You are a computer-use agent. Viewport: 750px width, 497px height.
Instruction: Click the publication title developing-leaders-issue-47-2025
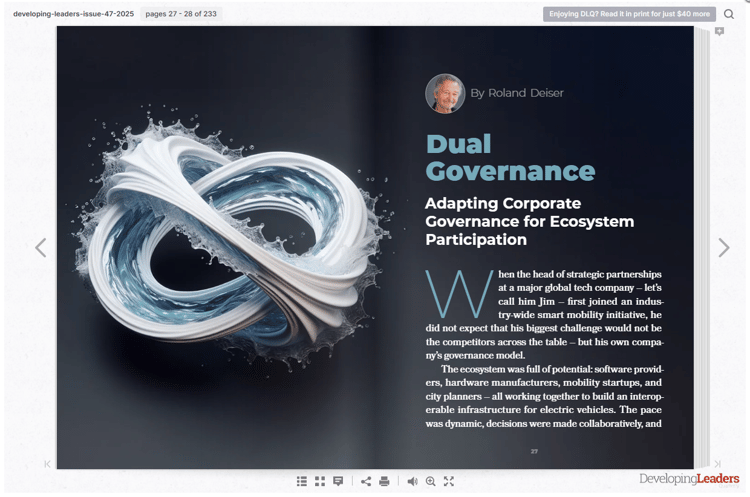click(74, 14)
